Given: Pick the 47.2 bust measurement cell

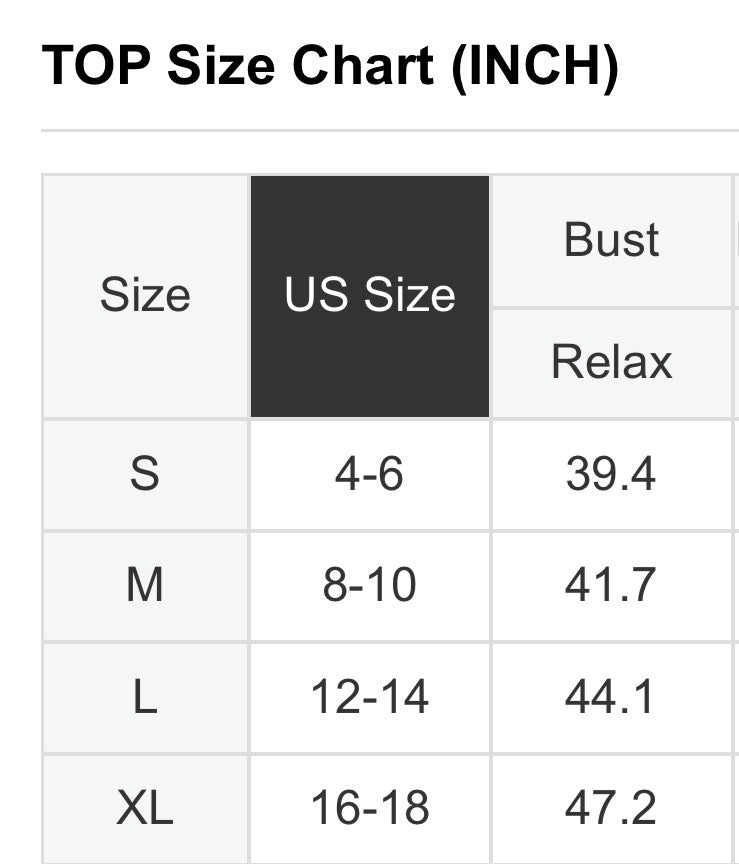Looking at the screenshot, I should [x=611, y=808].
